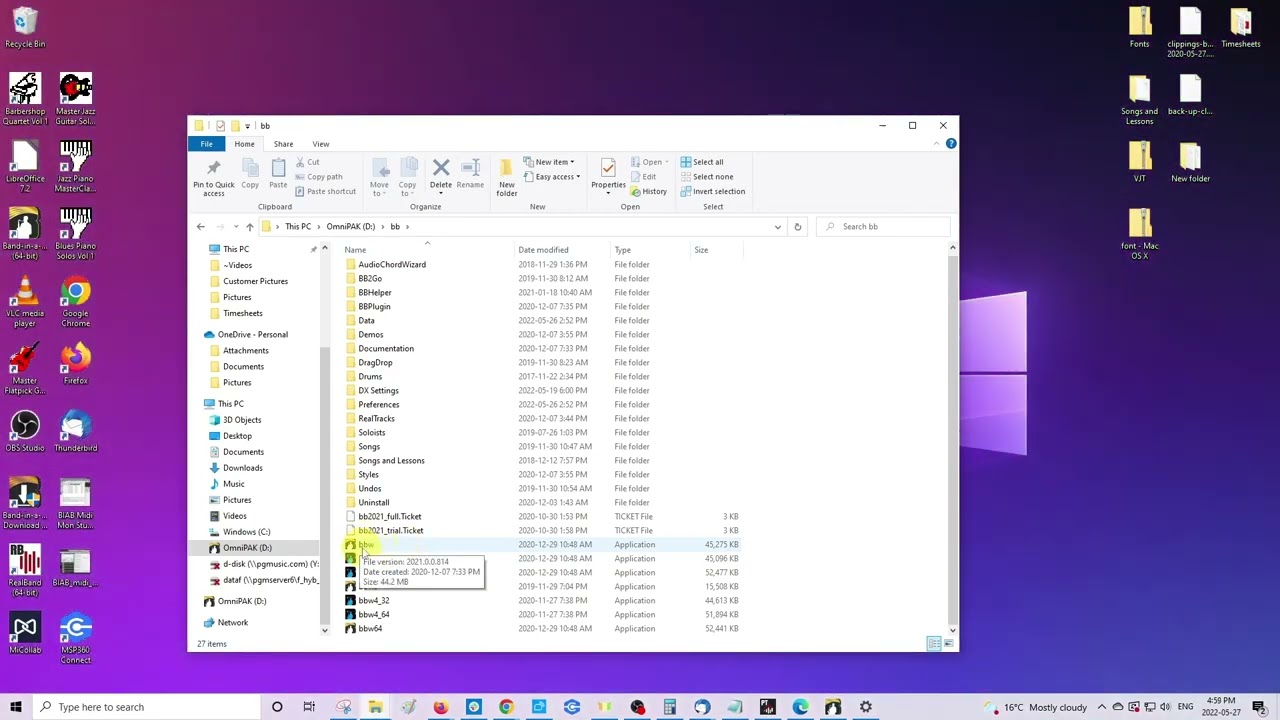Viewport: 1280px width, 720px height.
Task: Switch to details view layout toggle
Action: pos(934,644)
